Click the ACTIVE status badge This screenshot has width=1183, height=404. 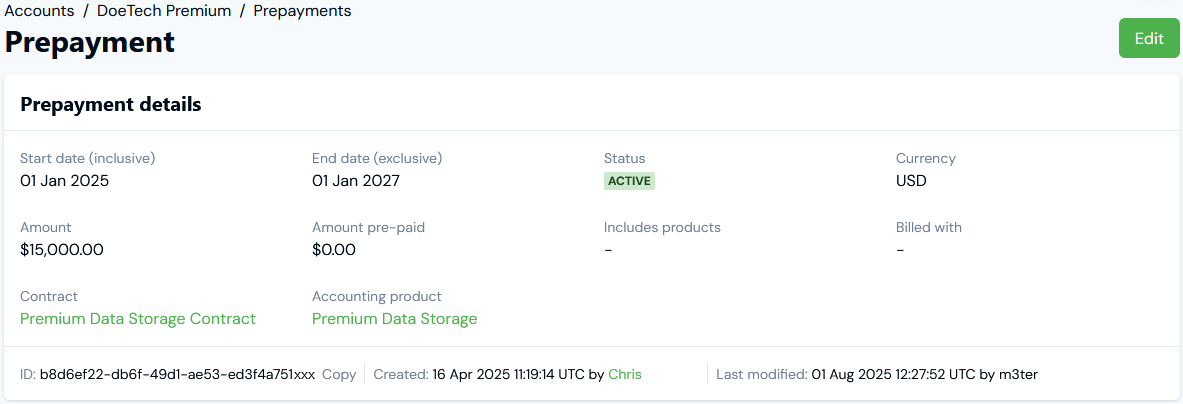pyautogui.click(x=629, y=181)
